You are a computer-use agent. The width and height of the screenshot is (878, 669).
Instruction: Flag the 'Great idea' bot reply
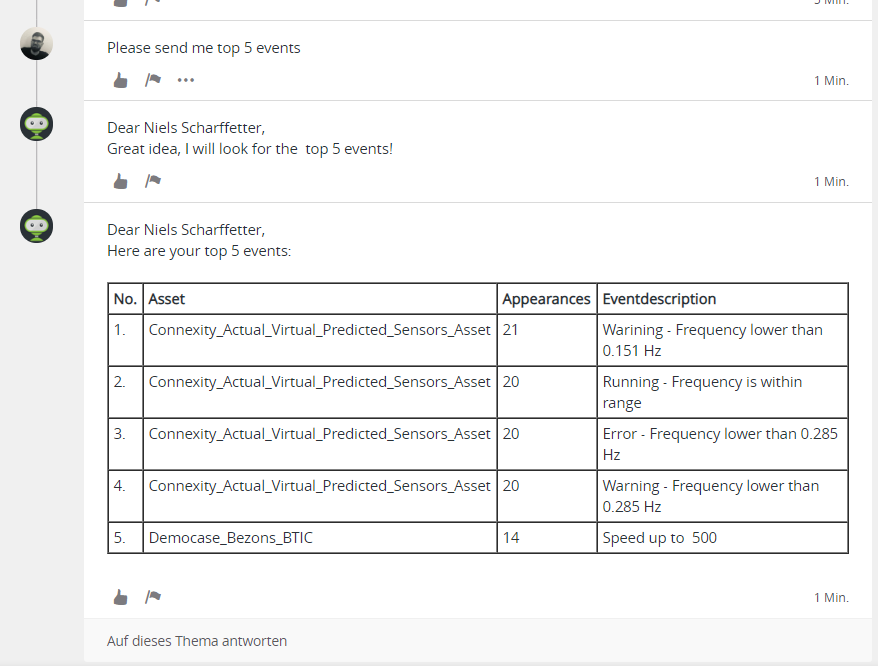point(153,181)
